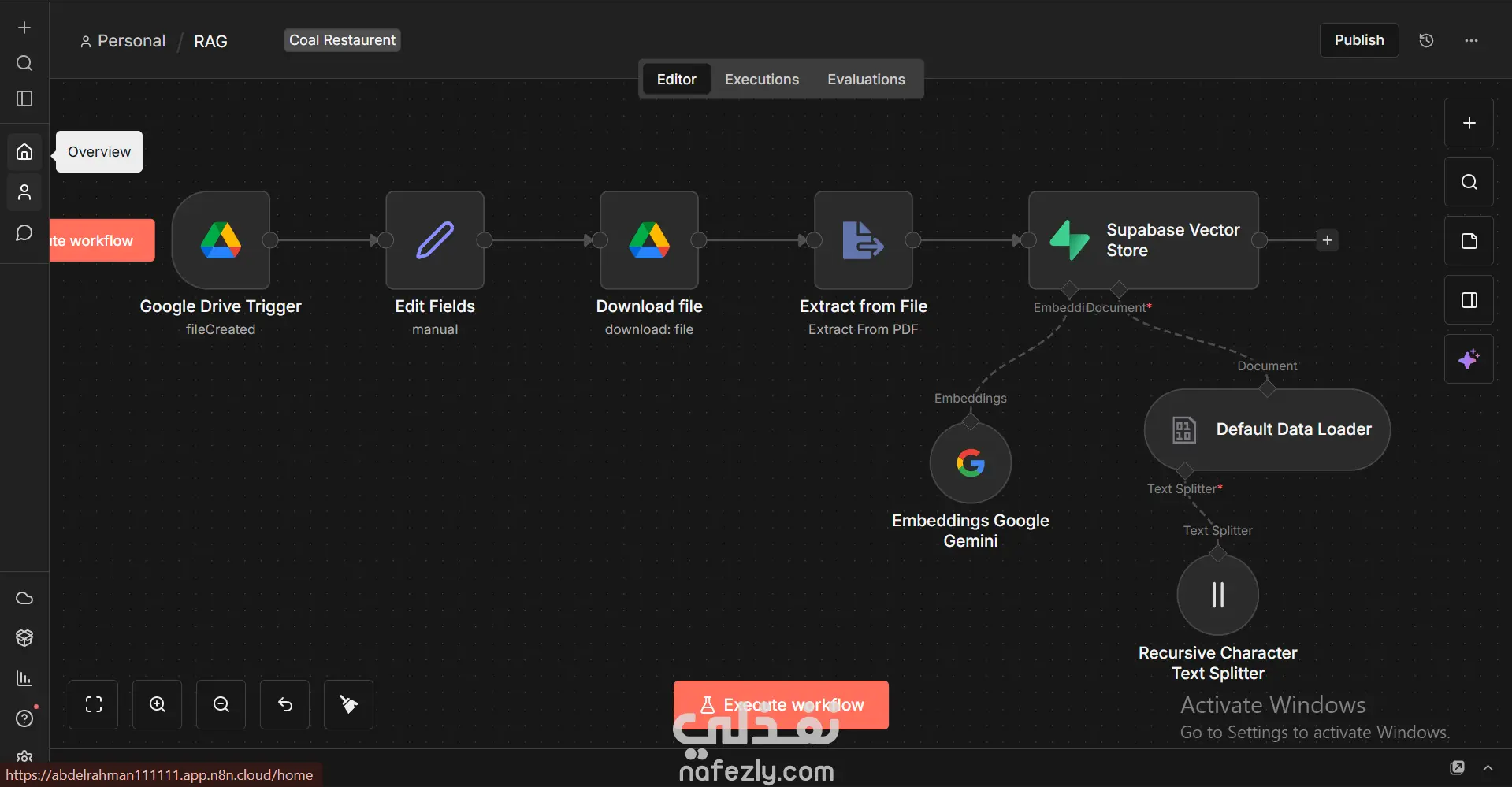Open the Personal breadcrumb link
The width and height of the screenshot is (1512, 787).
point(123,41)
